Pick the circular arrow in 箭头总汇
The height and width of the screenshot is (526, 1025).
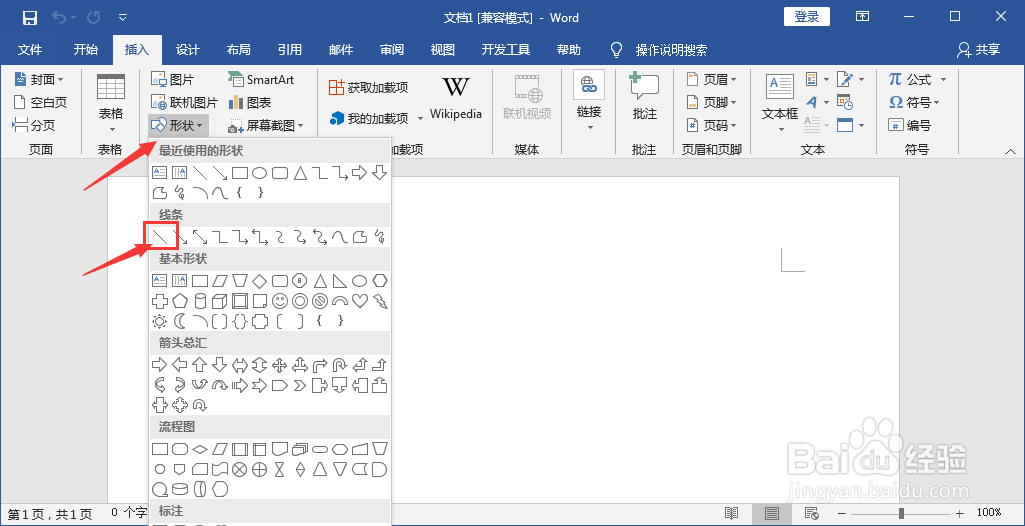point(200,405)
